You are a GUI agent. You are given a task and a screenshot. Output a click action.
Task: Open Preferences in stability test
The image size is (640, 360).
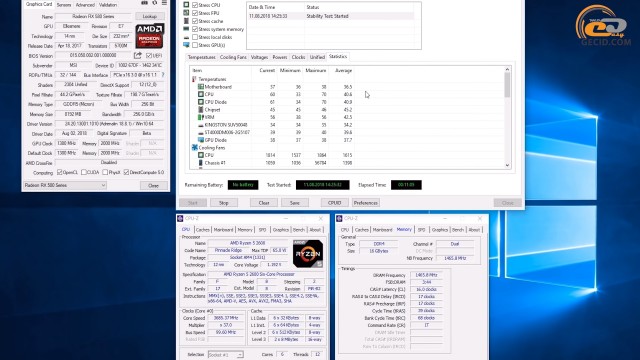[x=366, y=203]
